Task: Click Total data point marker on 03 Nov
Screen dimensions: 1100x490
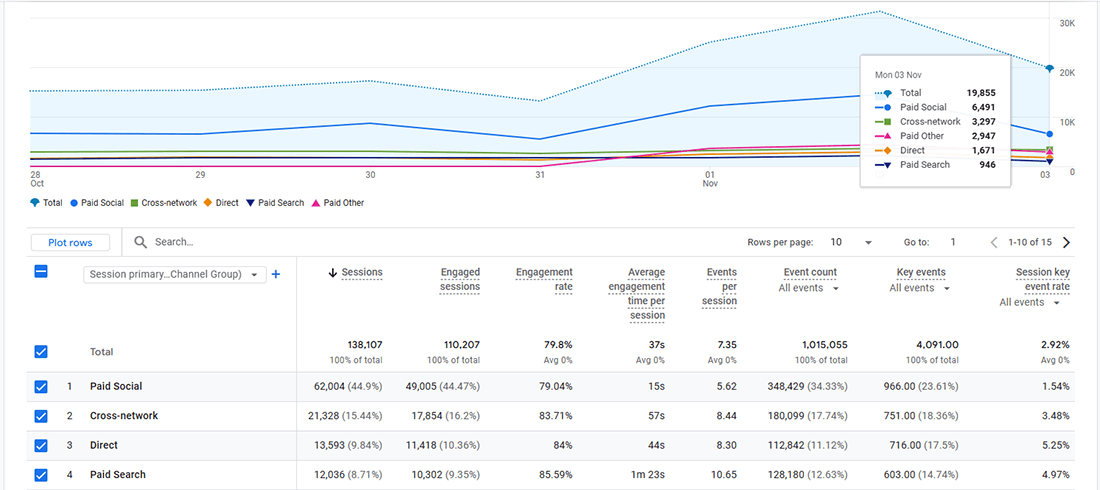Action: 1049,69
